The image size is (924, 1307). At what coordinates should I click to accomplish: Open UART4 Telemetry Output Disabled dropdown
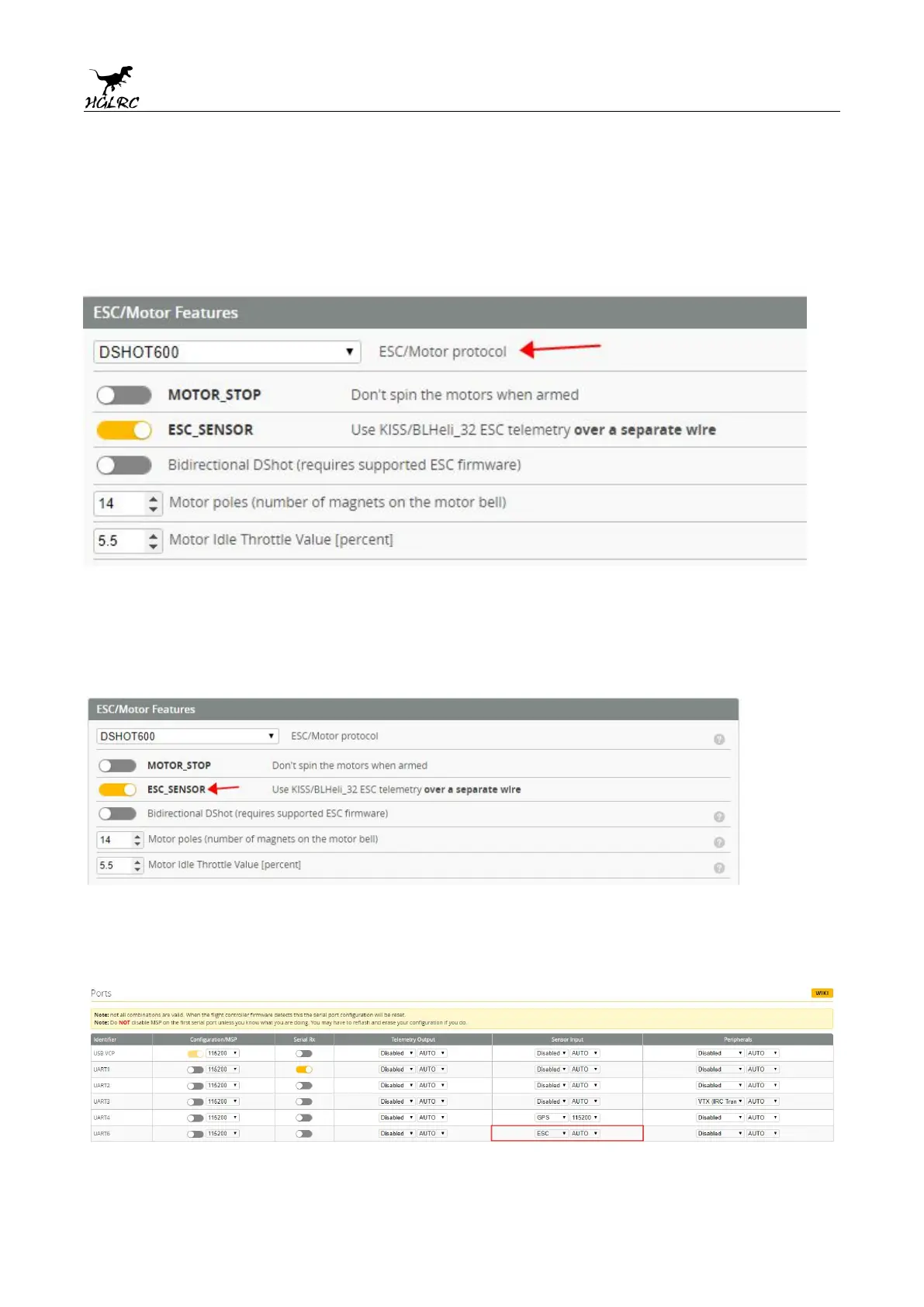tap(397, 1118)
